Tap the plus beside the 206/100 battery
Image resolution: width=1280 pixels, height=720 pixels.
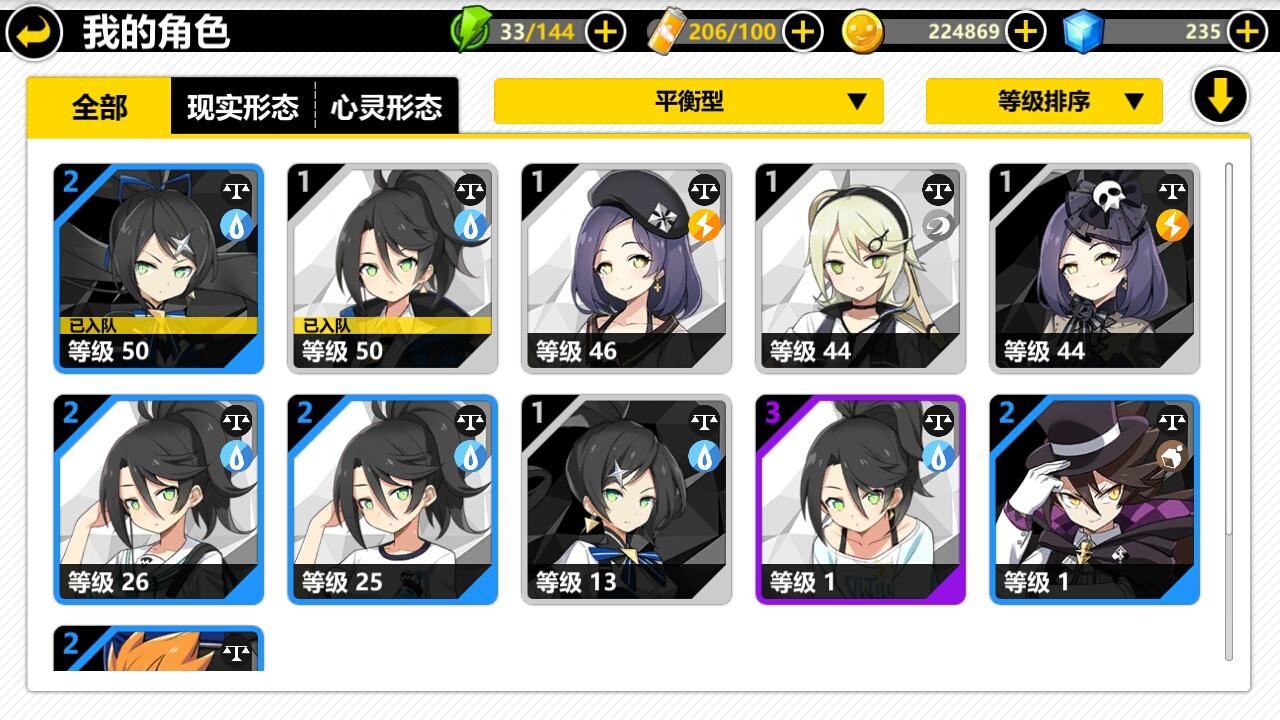tap(802, 32)
